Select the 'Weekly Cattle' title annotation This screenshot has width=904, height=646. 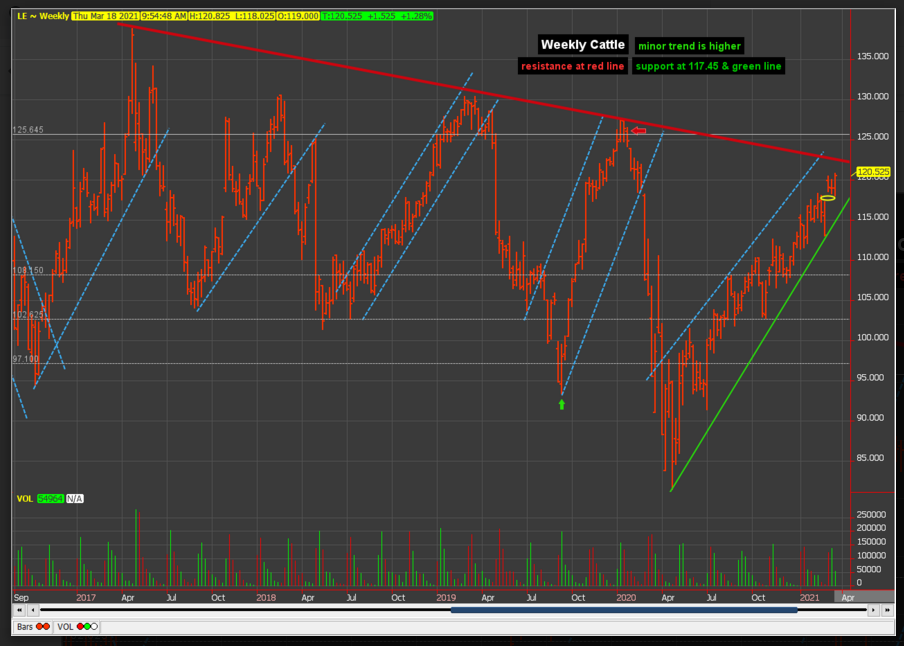coord(583,45)
